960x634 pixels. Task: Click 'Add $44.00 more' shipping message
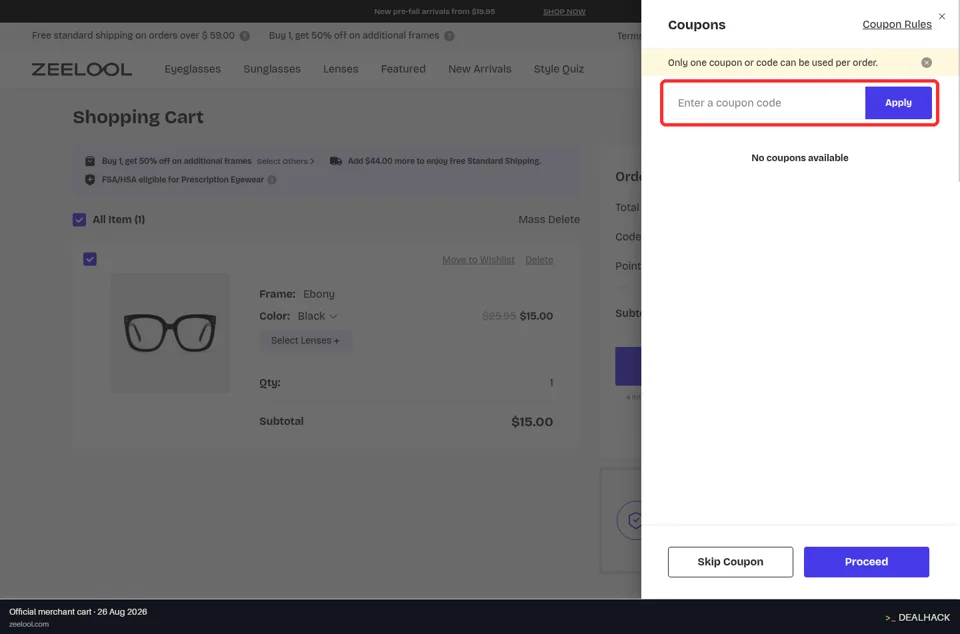click(444, 161)
